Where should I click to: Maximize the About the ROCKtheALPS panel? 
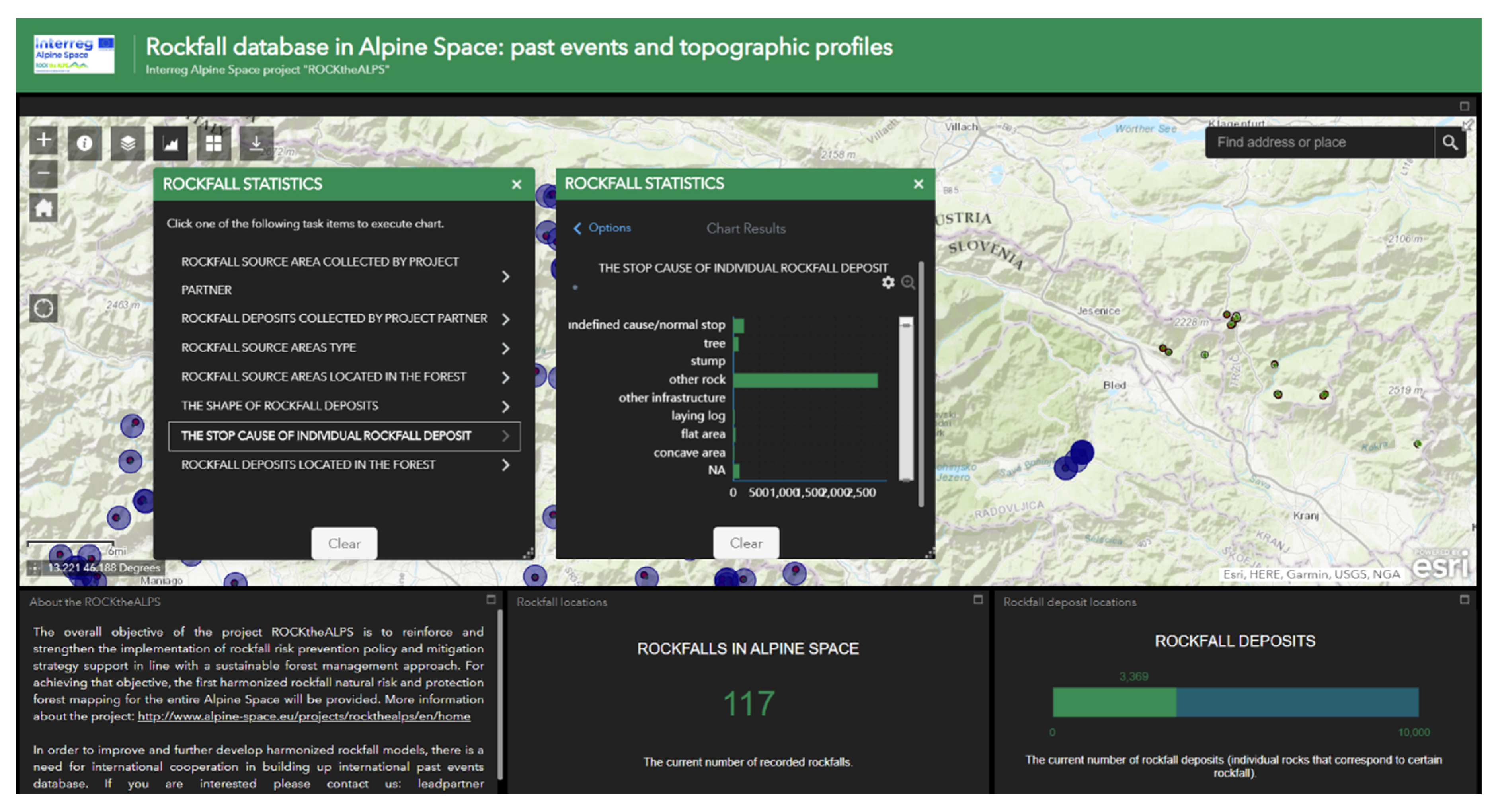coord(491,600)
